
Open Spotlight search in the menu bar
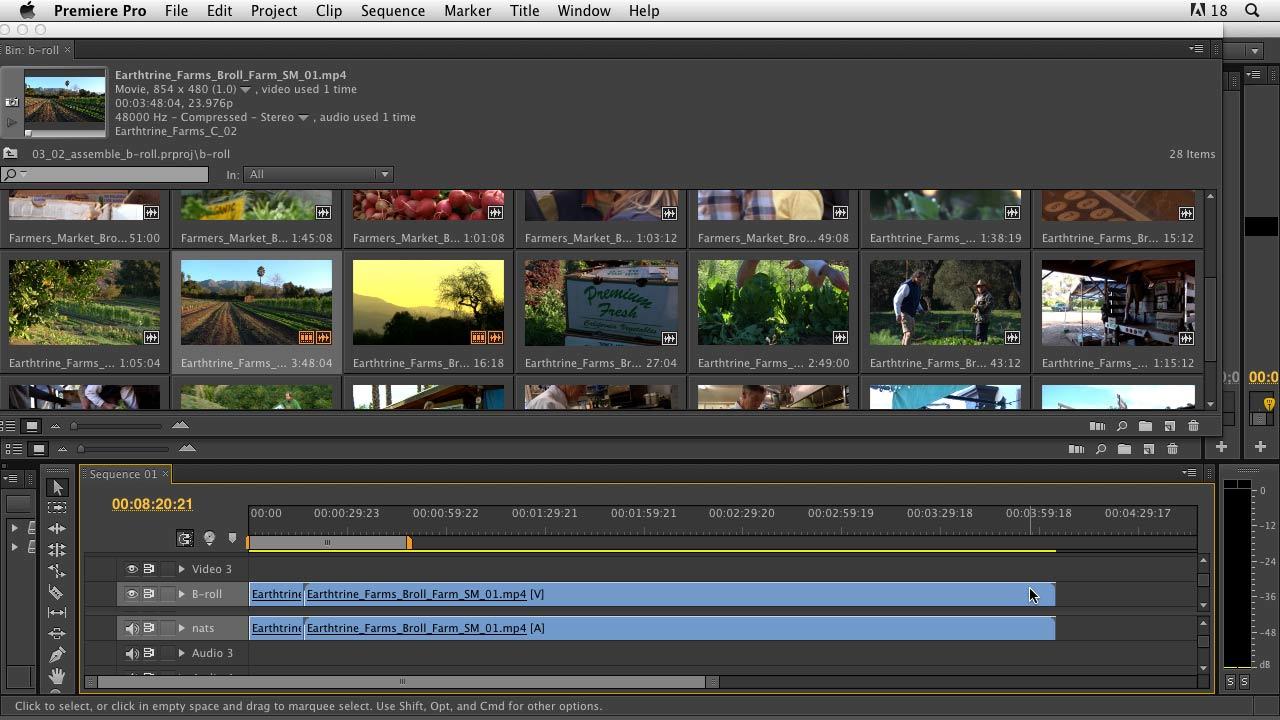1252,11
